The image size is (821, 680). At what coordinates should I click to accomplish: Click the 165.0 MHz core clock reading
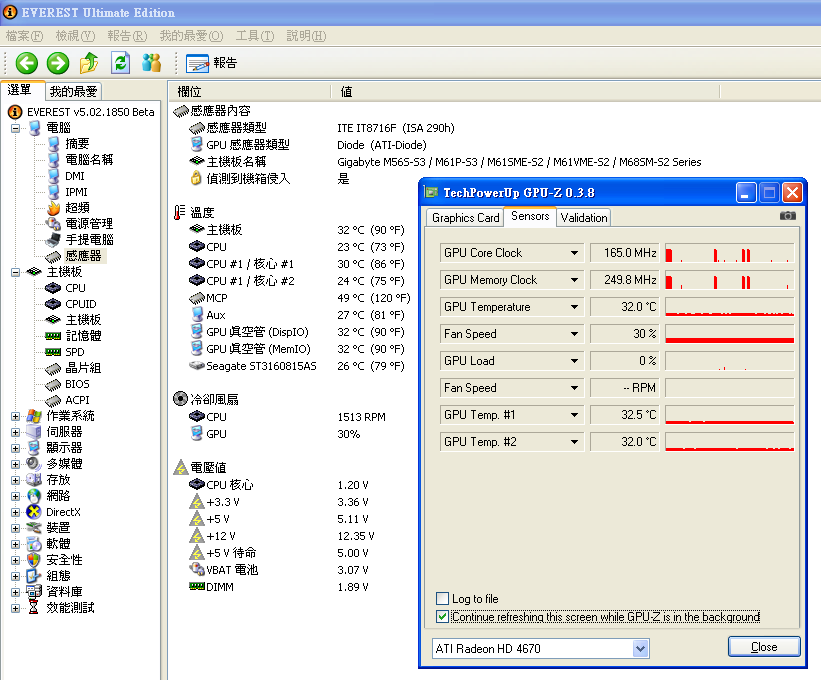click(x=625, y=253)
